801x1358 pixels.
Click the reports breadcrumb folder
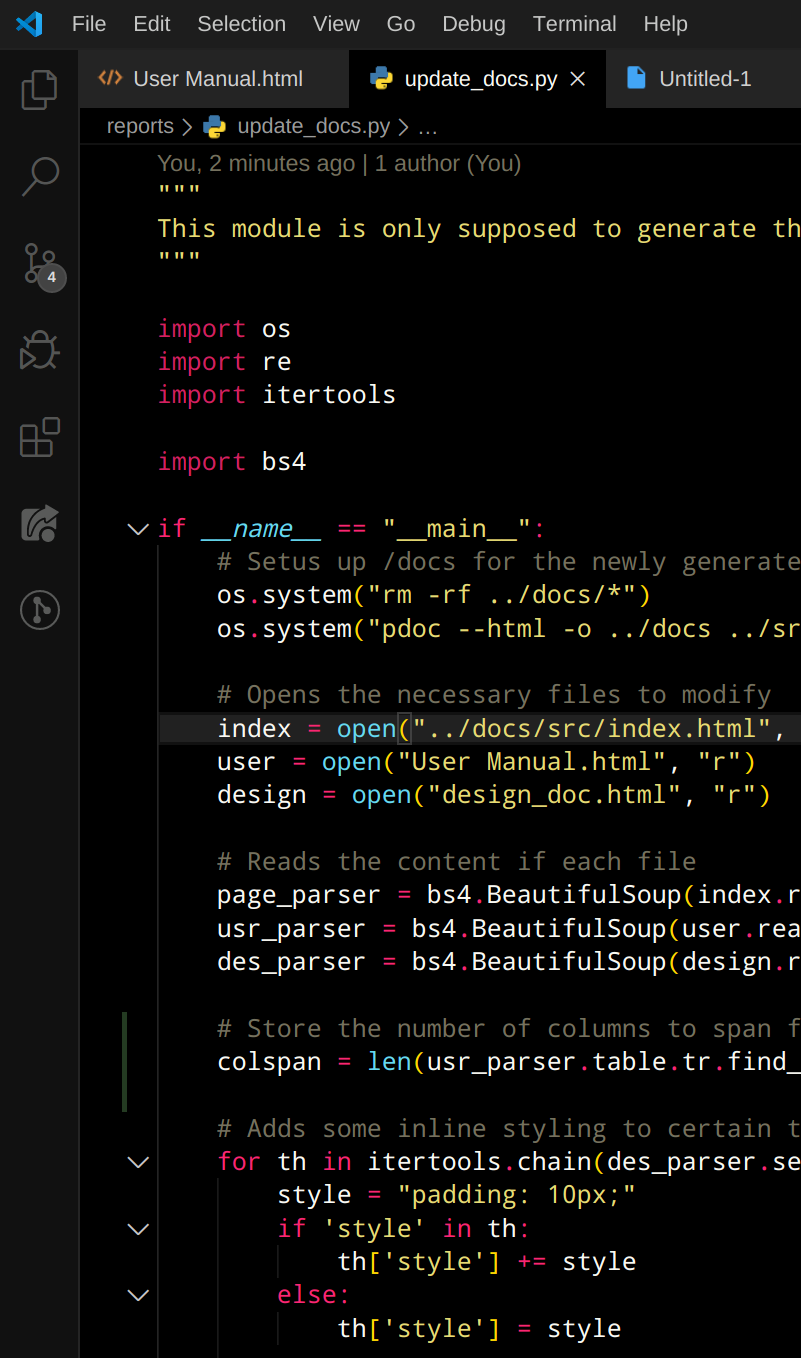coord(140,127)
